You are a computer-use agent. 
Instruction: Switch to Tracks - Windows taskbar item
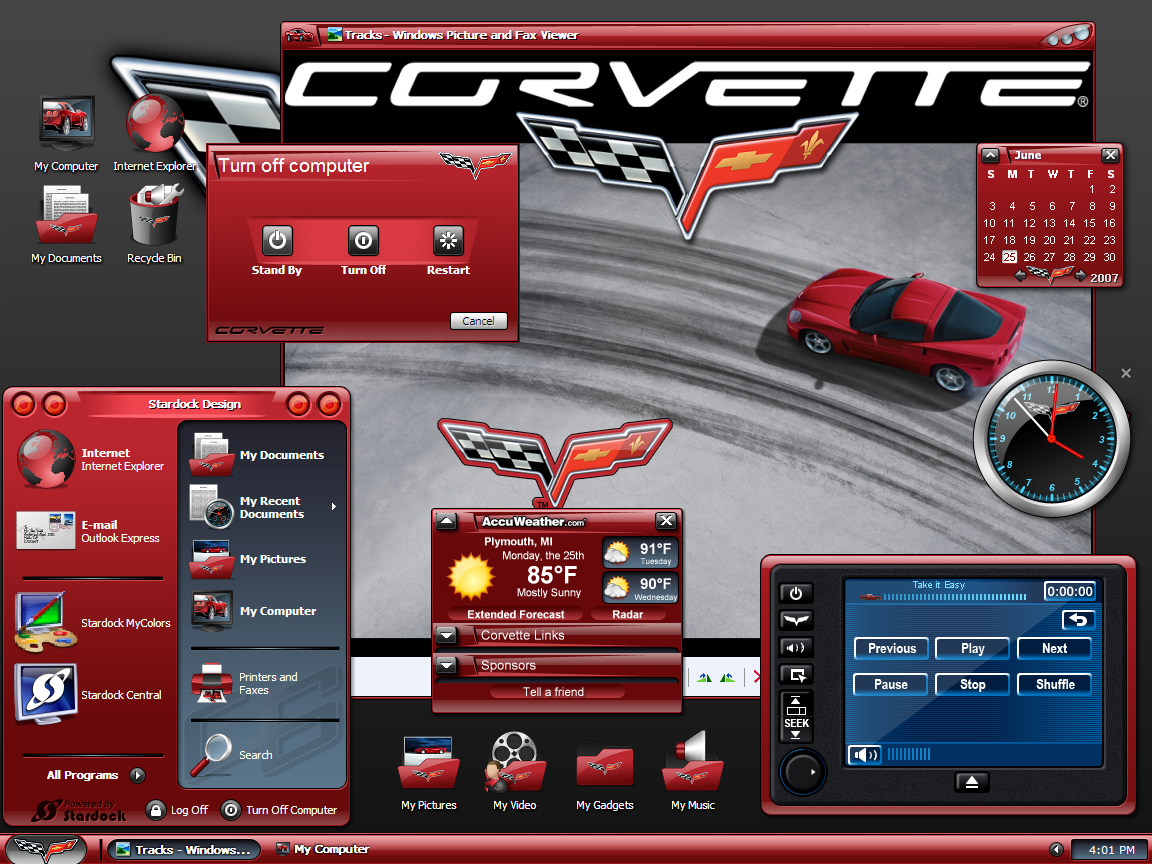click(x=184, y=850)
